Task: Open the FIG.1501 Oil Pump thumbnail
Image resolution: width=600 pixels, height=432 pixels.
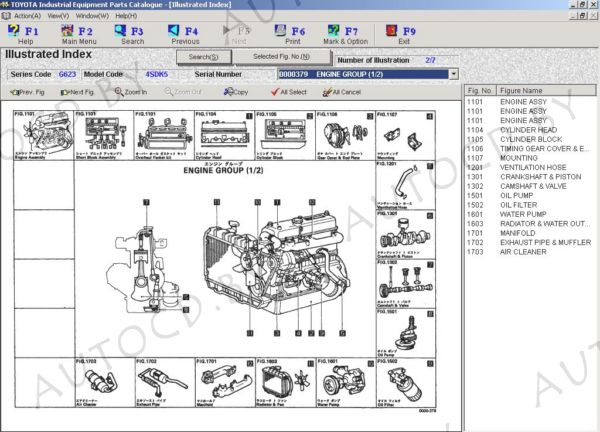Action: [x=406, y=333]
